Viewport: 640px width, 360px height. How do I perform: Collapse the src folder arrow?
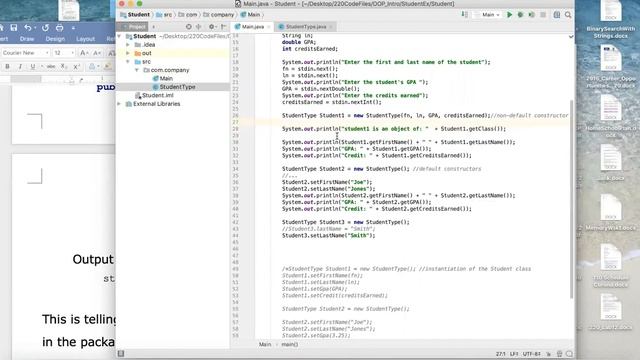(128, 62)
